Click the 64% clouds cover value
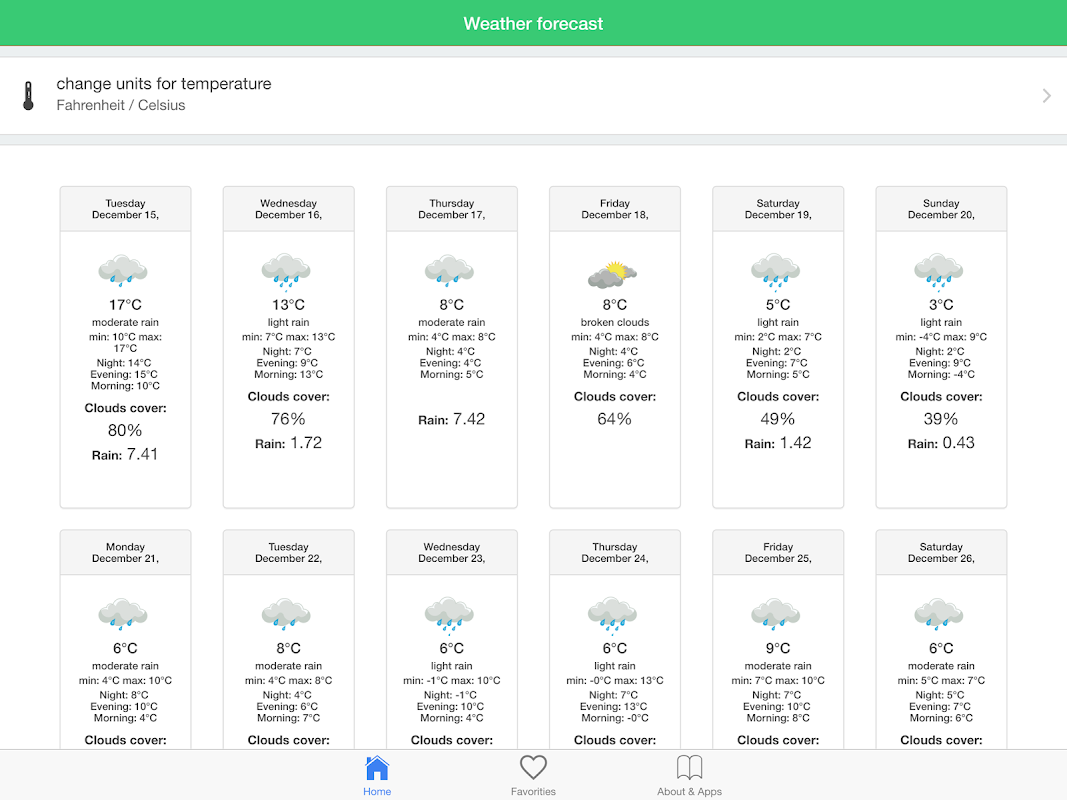Viewport: 1067px width, 800px height. coord(615,419)
